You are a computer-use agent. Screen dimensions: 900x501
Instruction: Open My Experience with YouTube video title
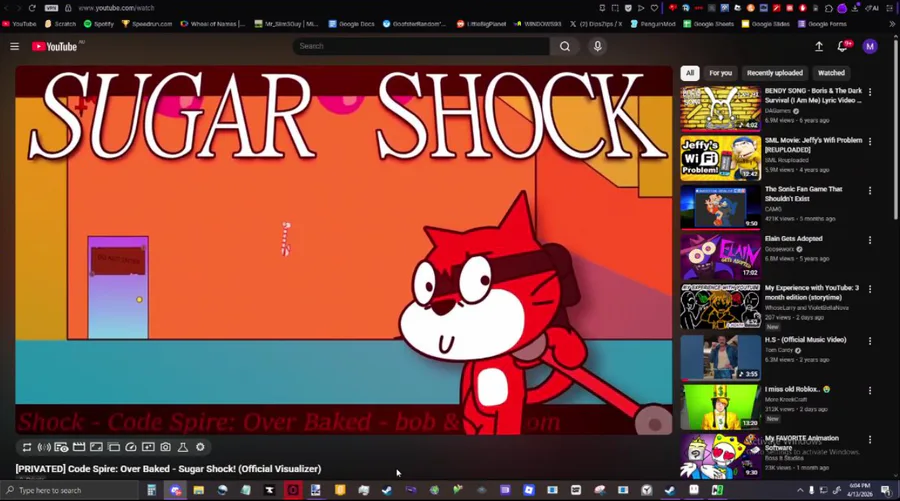(x=812, y=293)
